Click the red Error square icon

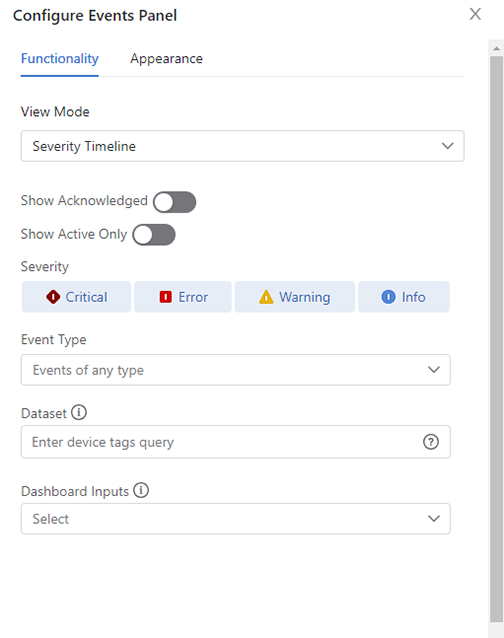pos(166,297)
